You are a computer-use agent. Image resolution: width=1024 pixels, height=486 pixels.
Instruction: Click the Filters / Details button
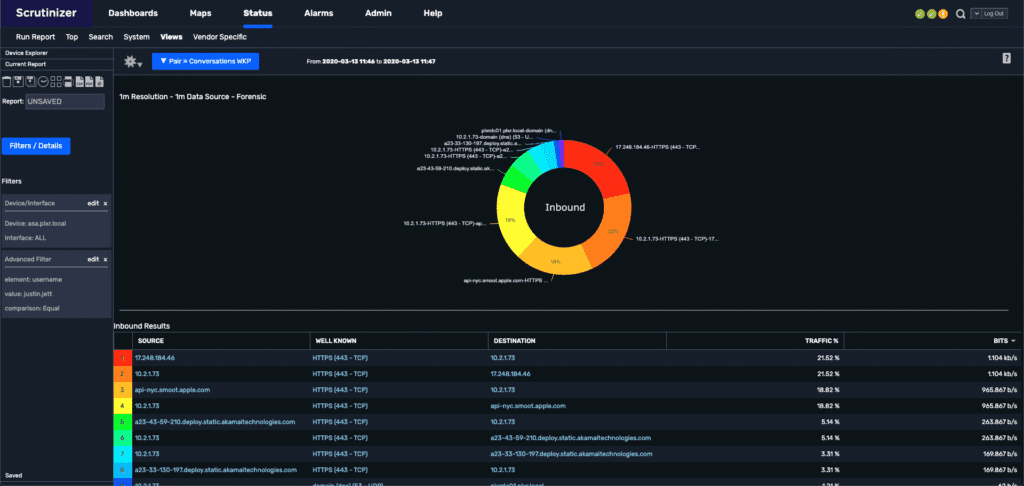click(x=36, y=146)
